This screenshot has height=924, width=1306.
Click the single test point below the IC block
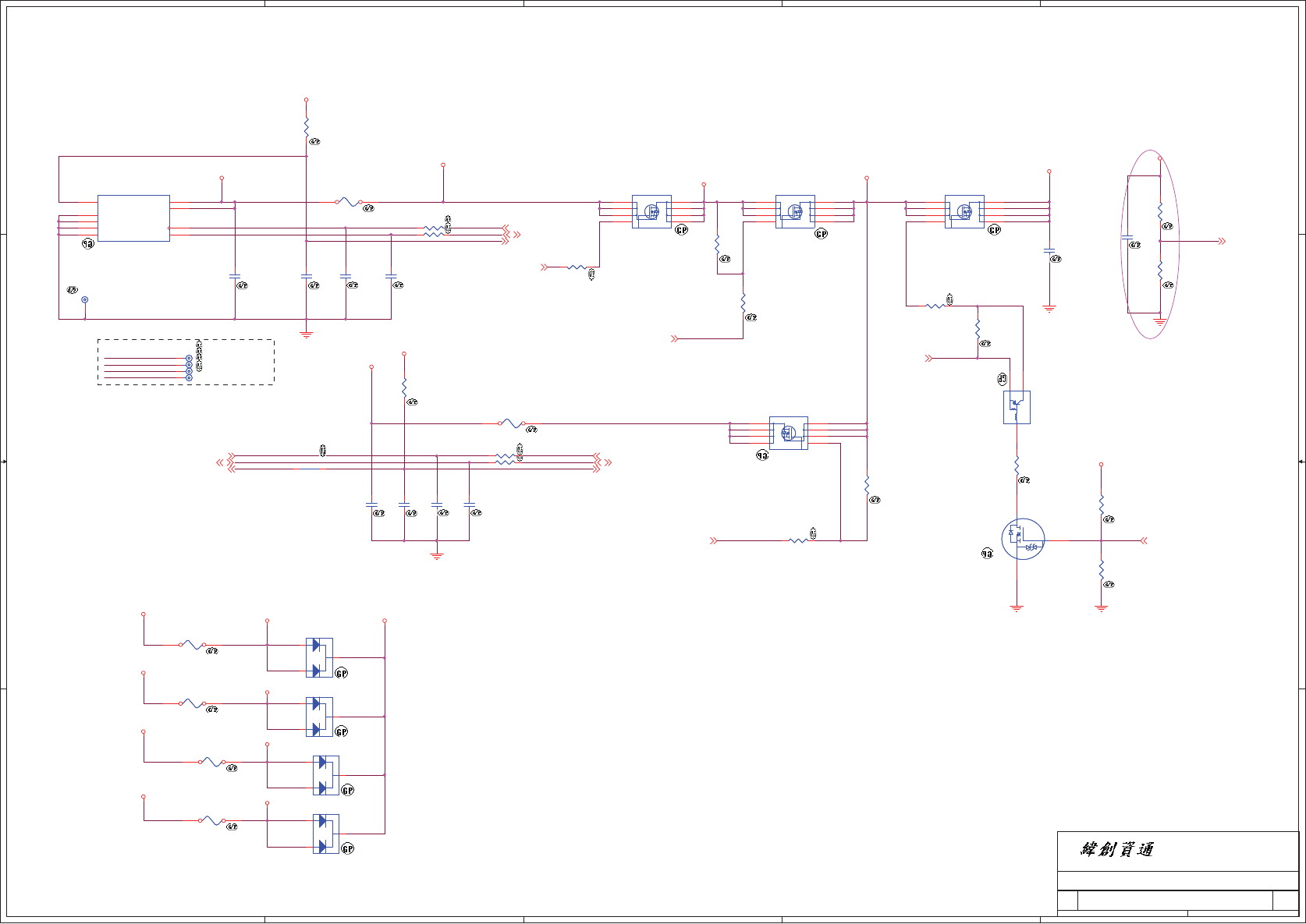click(85, 299)
